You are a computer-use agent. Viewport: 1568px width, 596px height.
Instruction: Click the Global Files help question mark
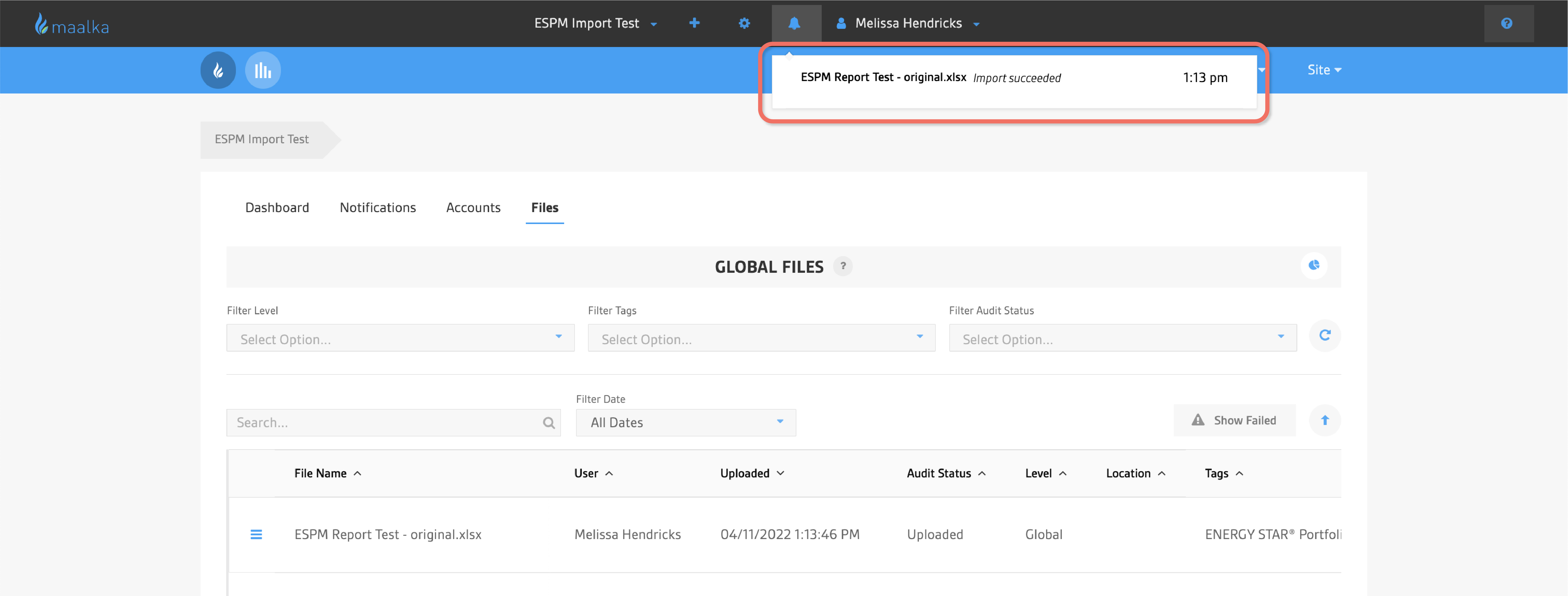(843, 266)
